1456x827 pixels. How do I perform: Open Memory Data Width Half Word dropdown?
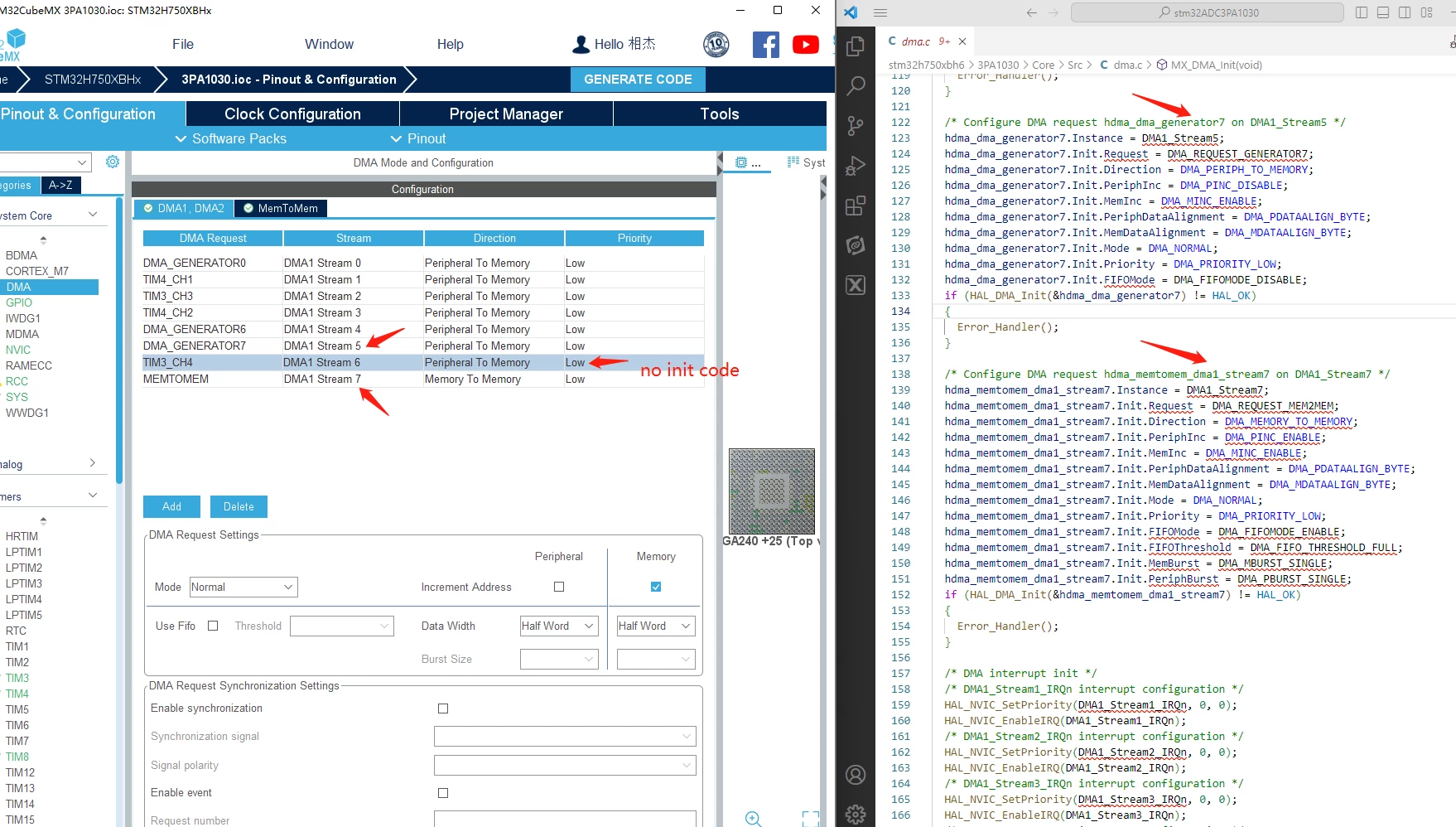pos(656,626)
